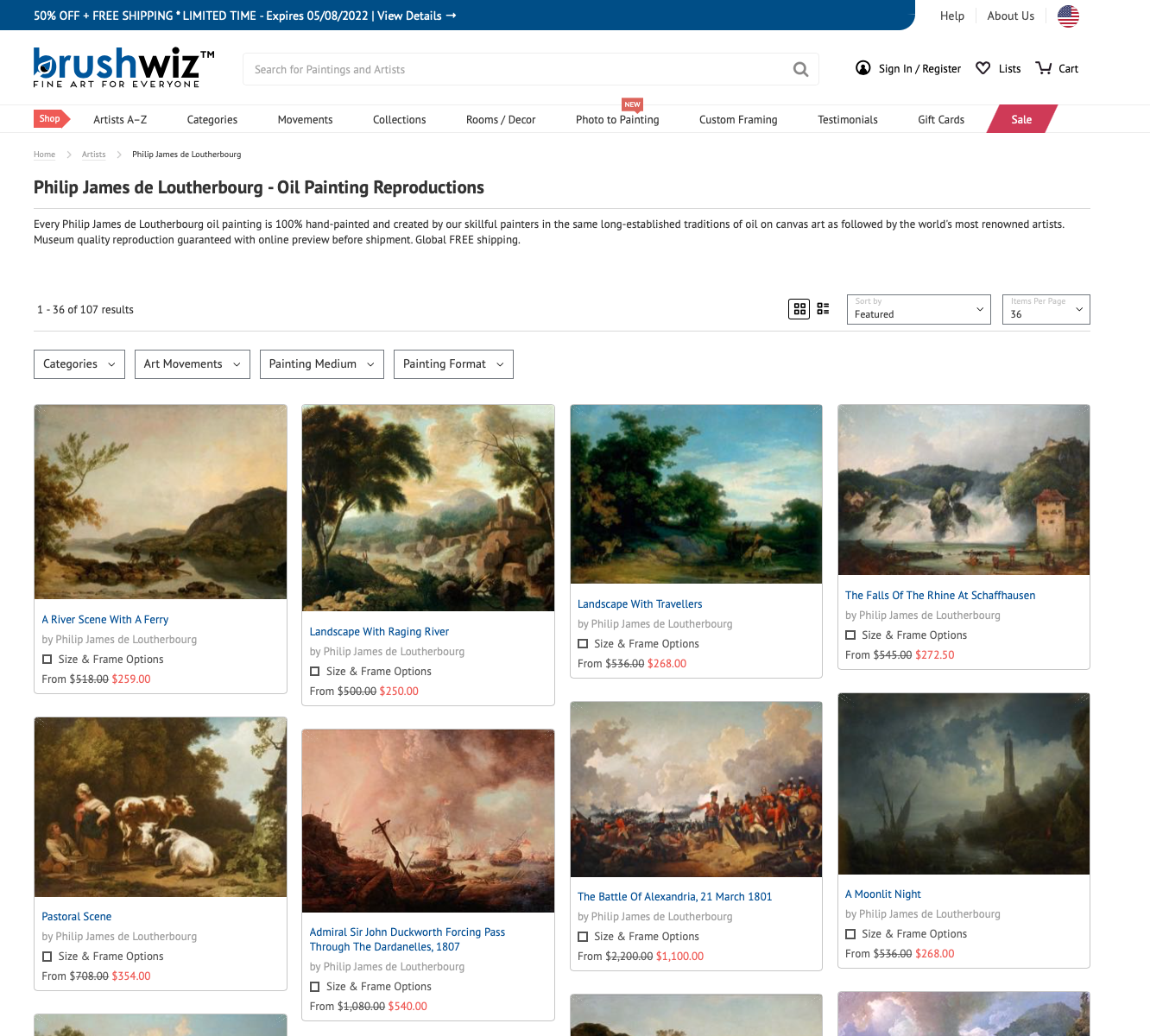This screenshot has height=1036, width=1150.
Task: Open A River Scene With A Ferry title
Action: pyautogui.click(x=105, y=620)
